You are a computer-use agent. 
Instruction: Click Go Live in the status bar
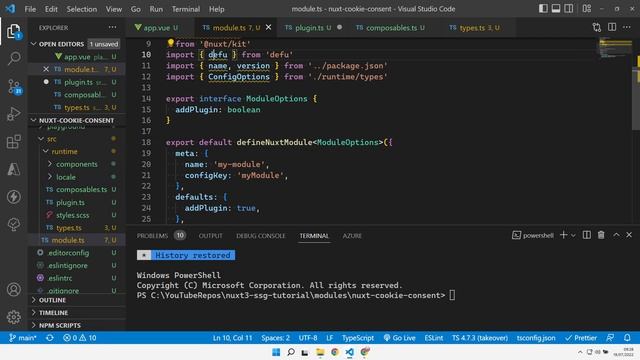(x=399, y=338)
